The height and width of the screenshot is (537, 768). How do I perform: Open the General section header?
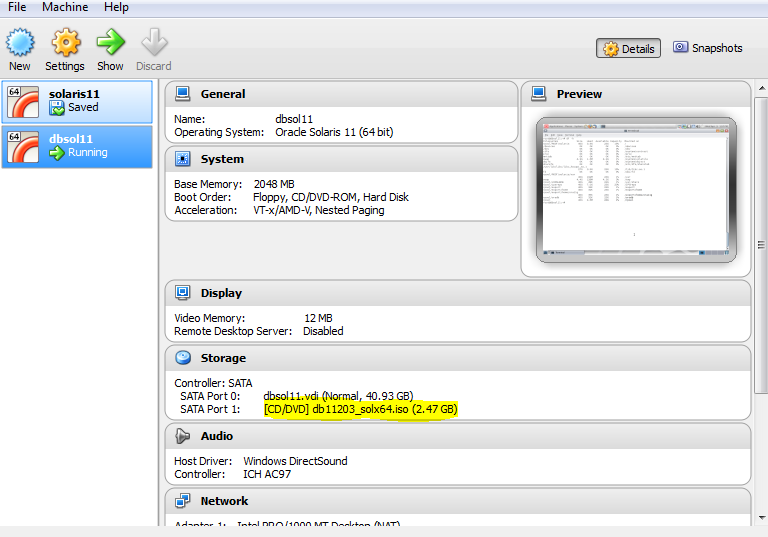point(341,94)
